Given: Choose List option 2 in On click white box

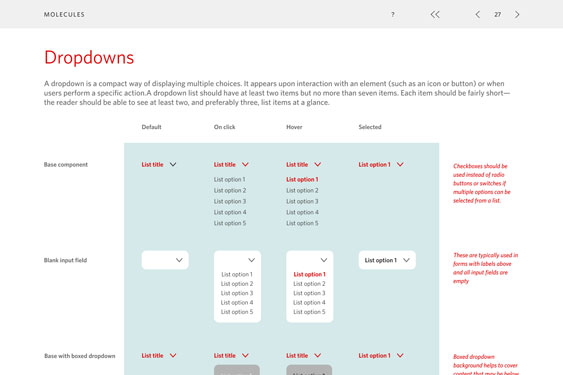Looking at the screenshot, I should click(237, 284).
